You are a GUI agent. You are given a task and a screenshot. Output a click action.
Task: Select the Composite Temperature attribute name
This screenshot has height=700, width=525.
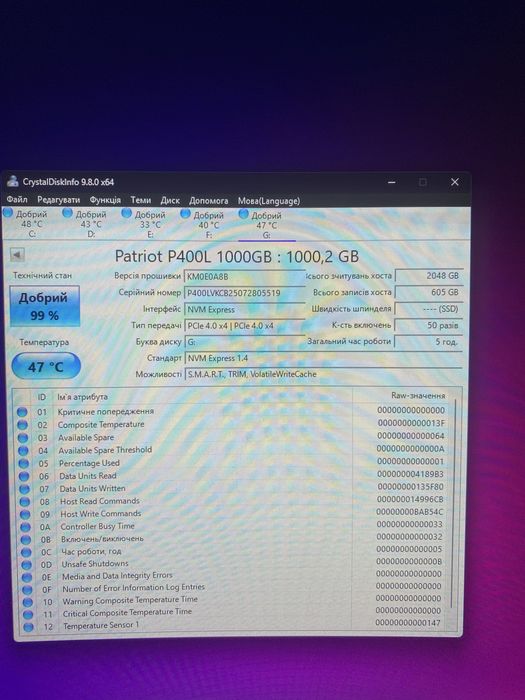click(101, 425)
